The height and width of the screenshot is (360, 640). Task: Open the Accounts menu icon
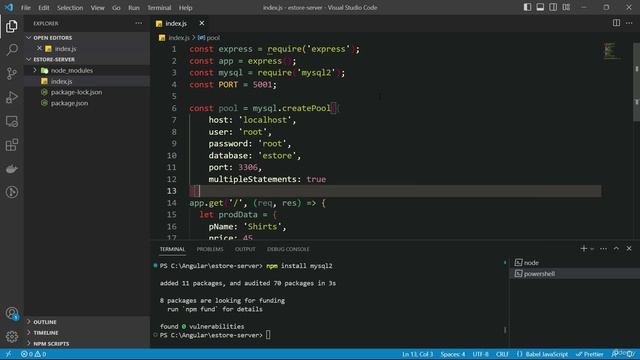pyautogui.click(x=11, y=313)
